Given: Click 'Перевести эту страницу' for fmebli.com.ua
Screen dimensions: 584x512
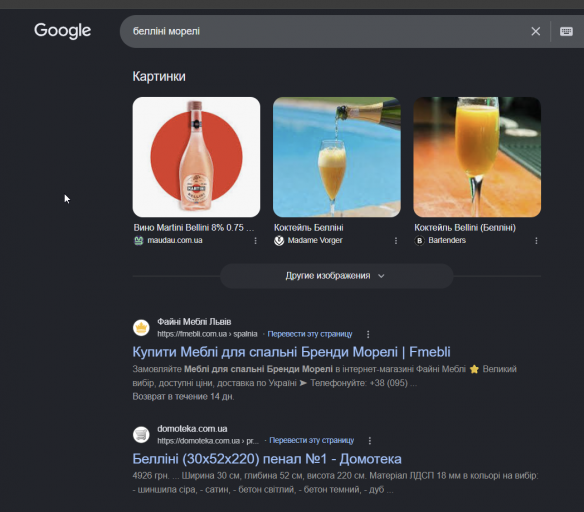Looking at the screenshot, I should click(310, 334).
